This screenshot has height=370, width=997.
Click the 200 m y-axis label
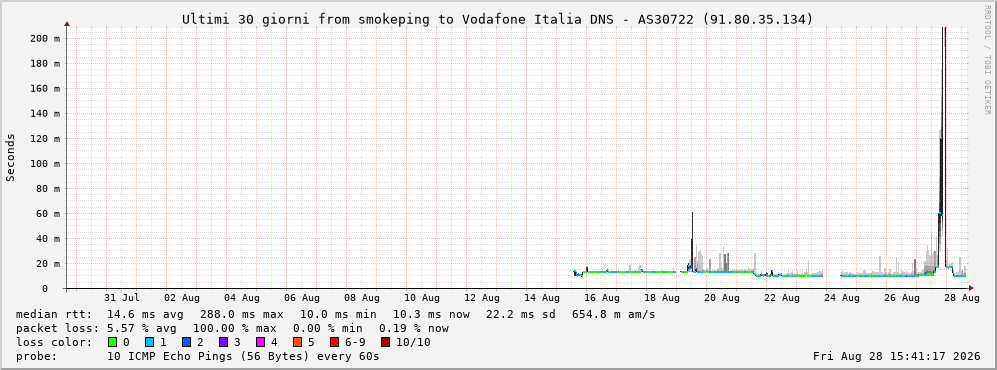[45, 38]
